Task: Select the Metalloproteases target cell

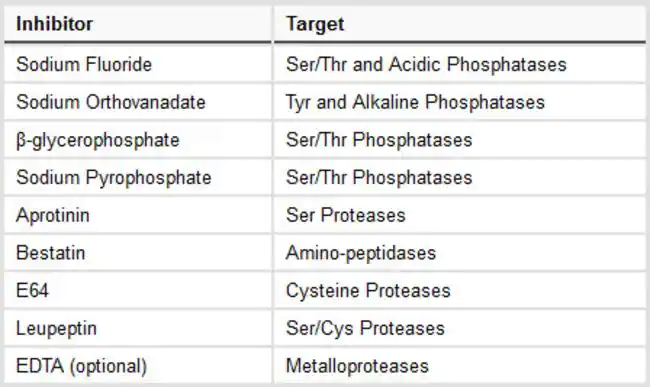Action: click(460, 366)
